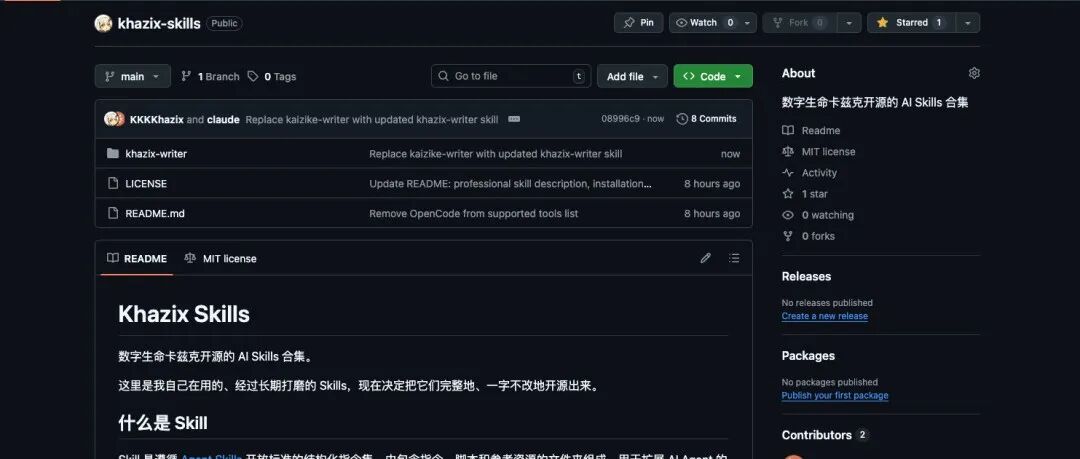Click Create a new release link
Image resolution: width=1080 pixels, height=459 pixels.
point(824,316)
